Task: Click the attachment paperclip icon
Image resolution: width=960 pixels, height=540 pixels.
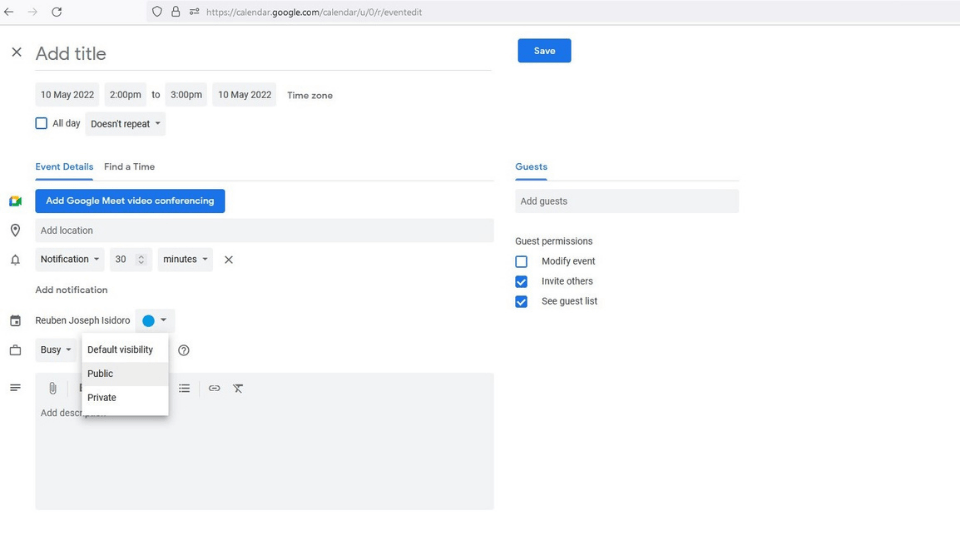Action: pyautogui.click(x=53, y=388)
